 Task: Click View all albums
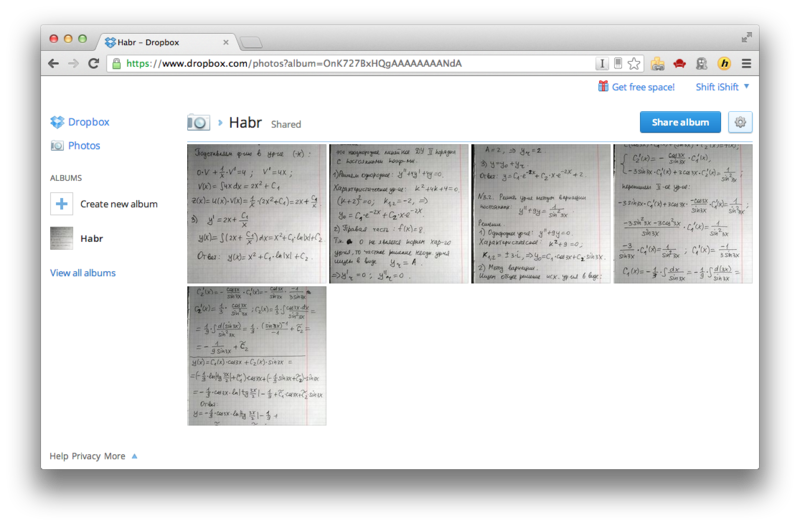pos(83,273)
